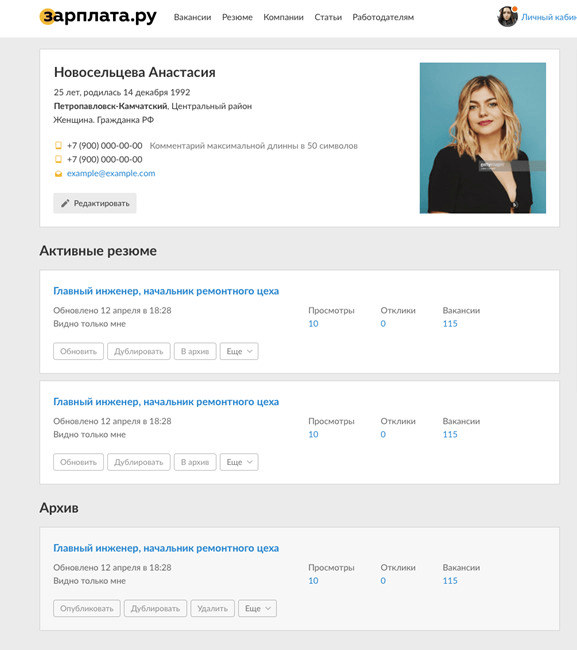
Task: Open Вакансии count 115 in first resume
Action: click(x=450, y=324)
